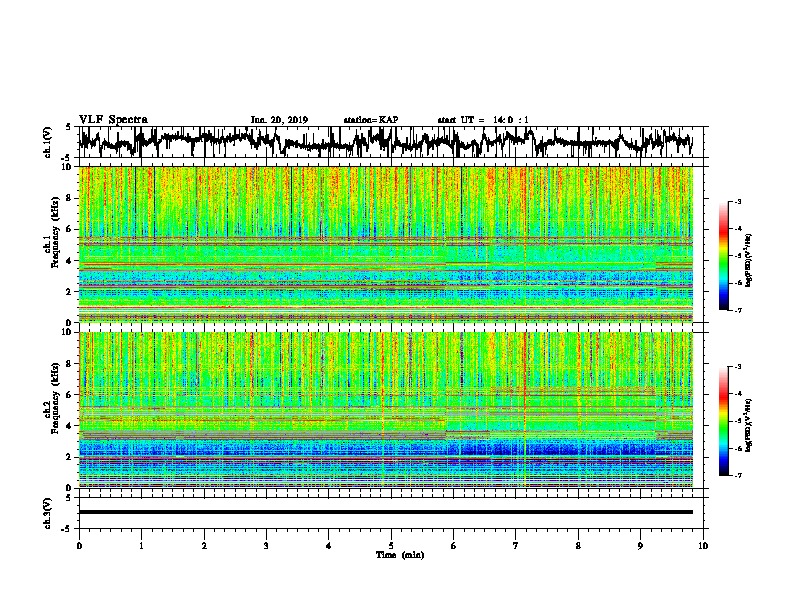Screen dimensions: 792x612
Task: Click the ch.2 colorbar 'log(PSD)' label
Action: (x=749, y=425)
